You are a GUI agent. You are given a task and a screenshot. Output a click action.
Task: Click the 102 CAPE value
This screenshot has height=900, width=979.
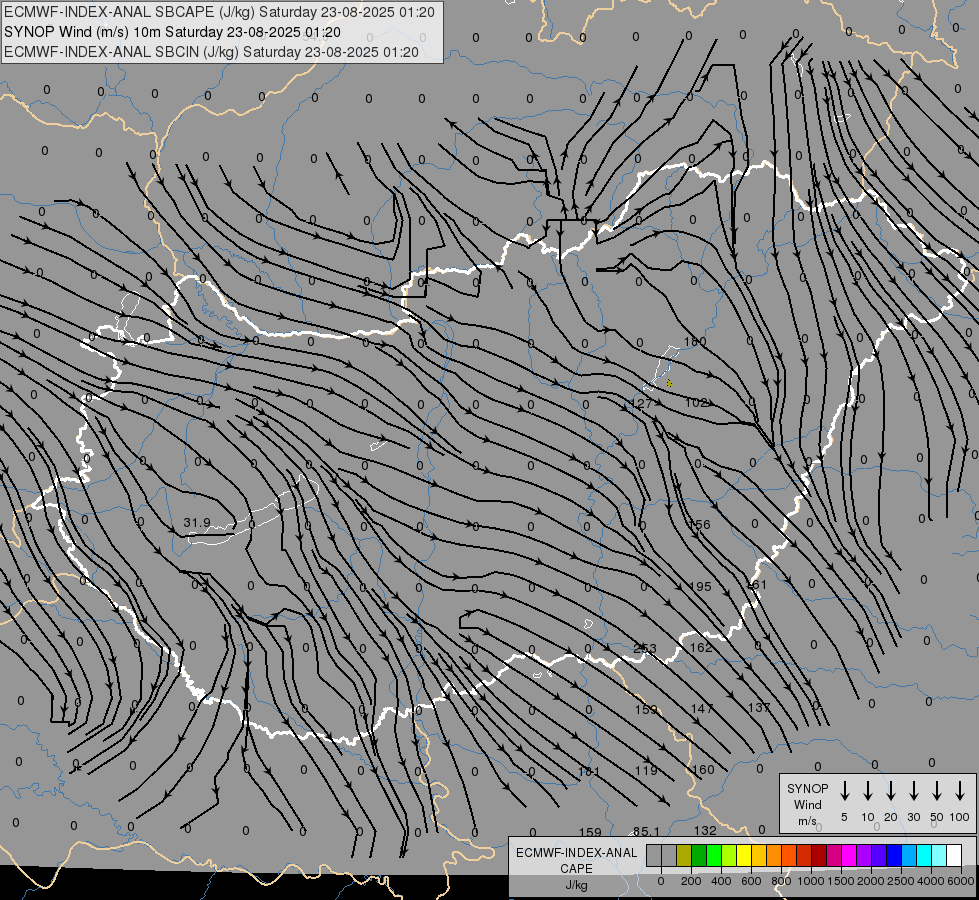tap(696, 403)
